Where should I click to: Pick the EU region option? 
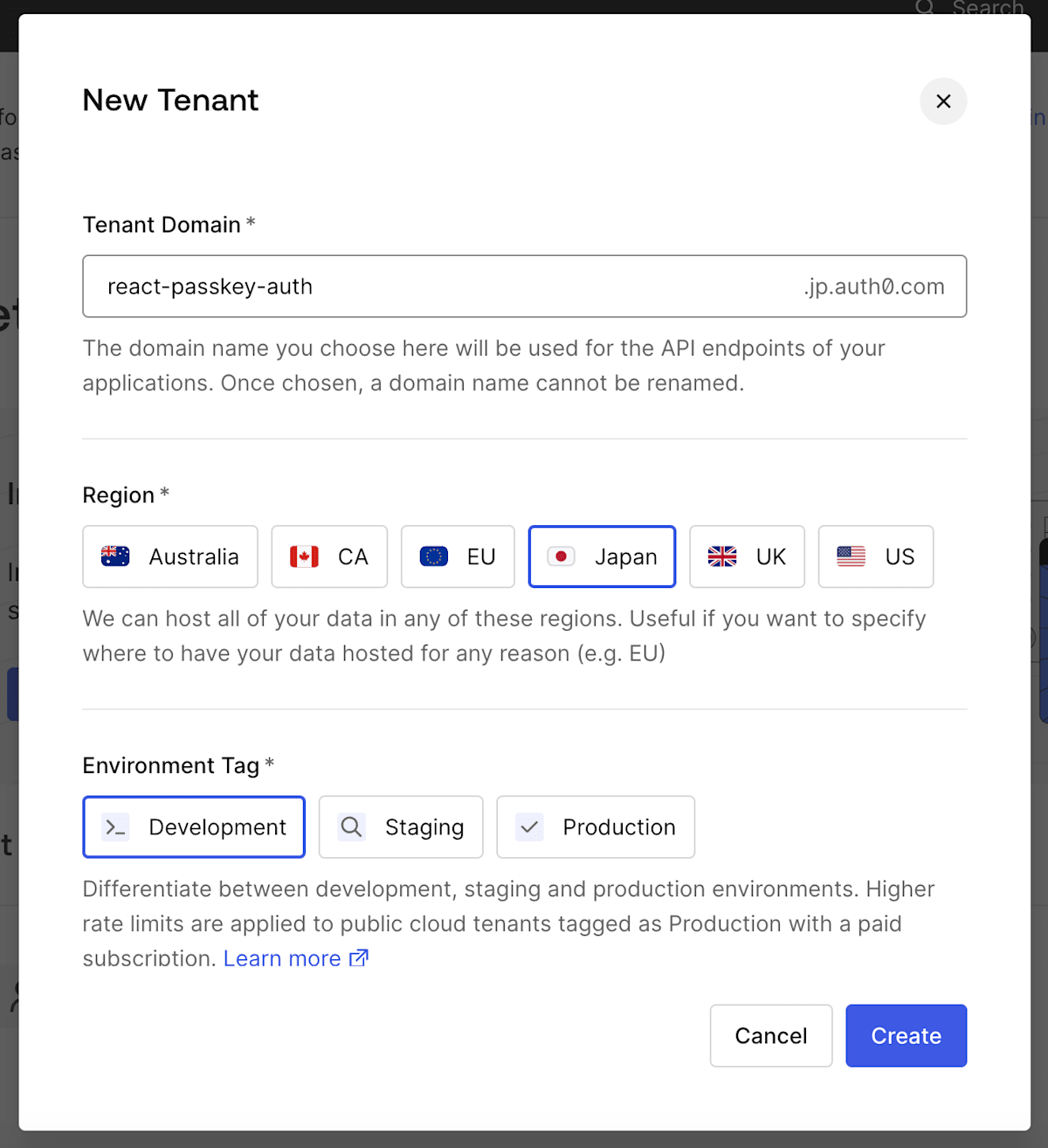(458, 557)
